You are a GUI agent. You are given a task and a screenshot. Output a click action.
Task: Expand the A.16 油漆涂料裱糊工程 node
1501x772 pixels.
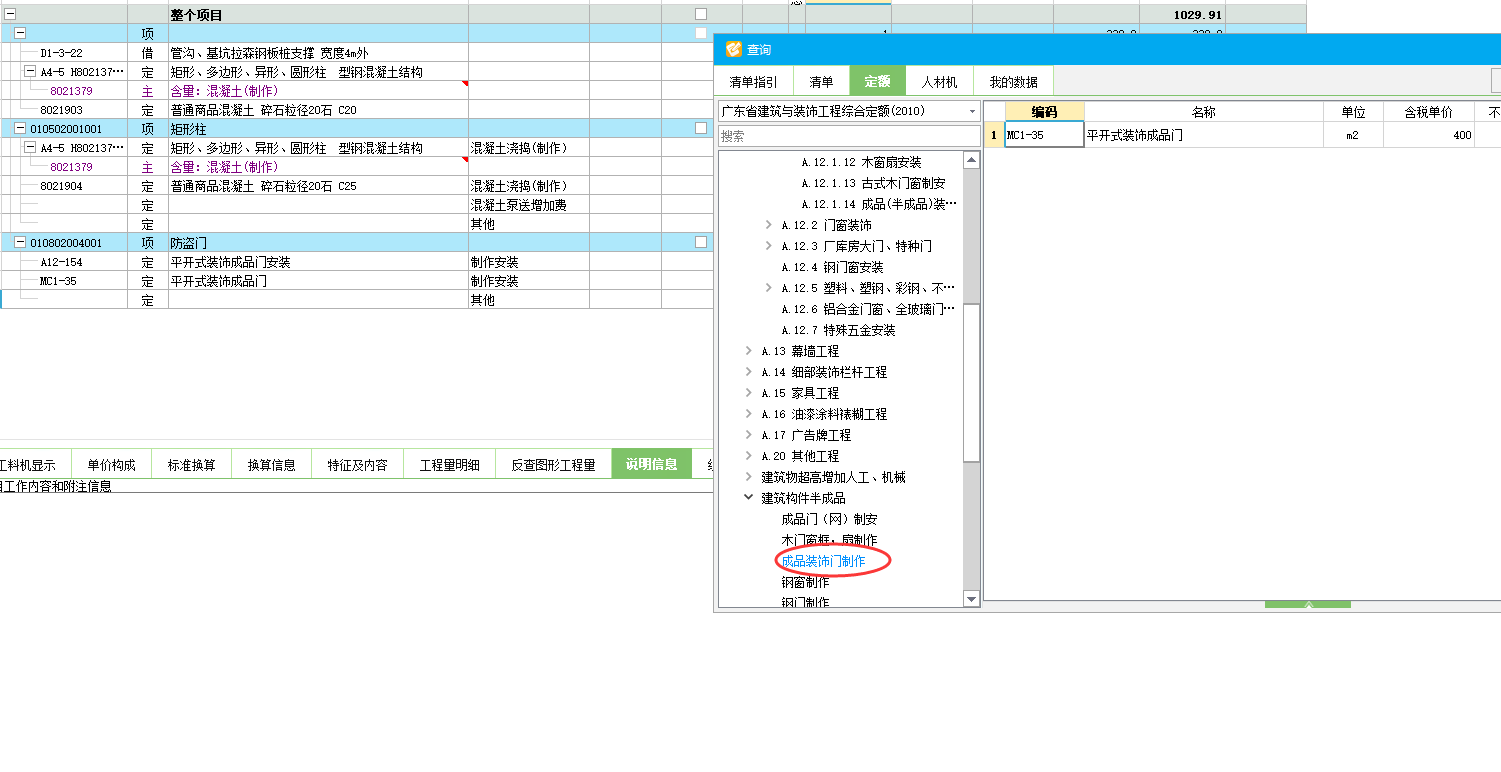coord(748,414)
